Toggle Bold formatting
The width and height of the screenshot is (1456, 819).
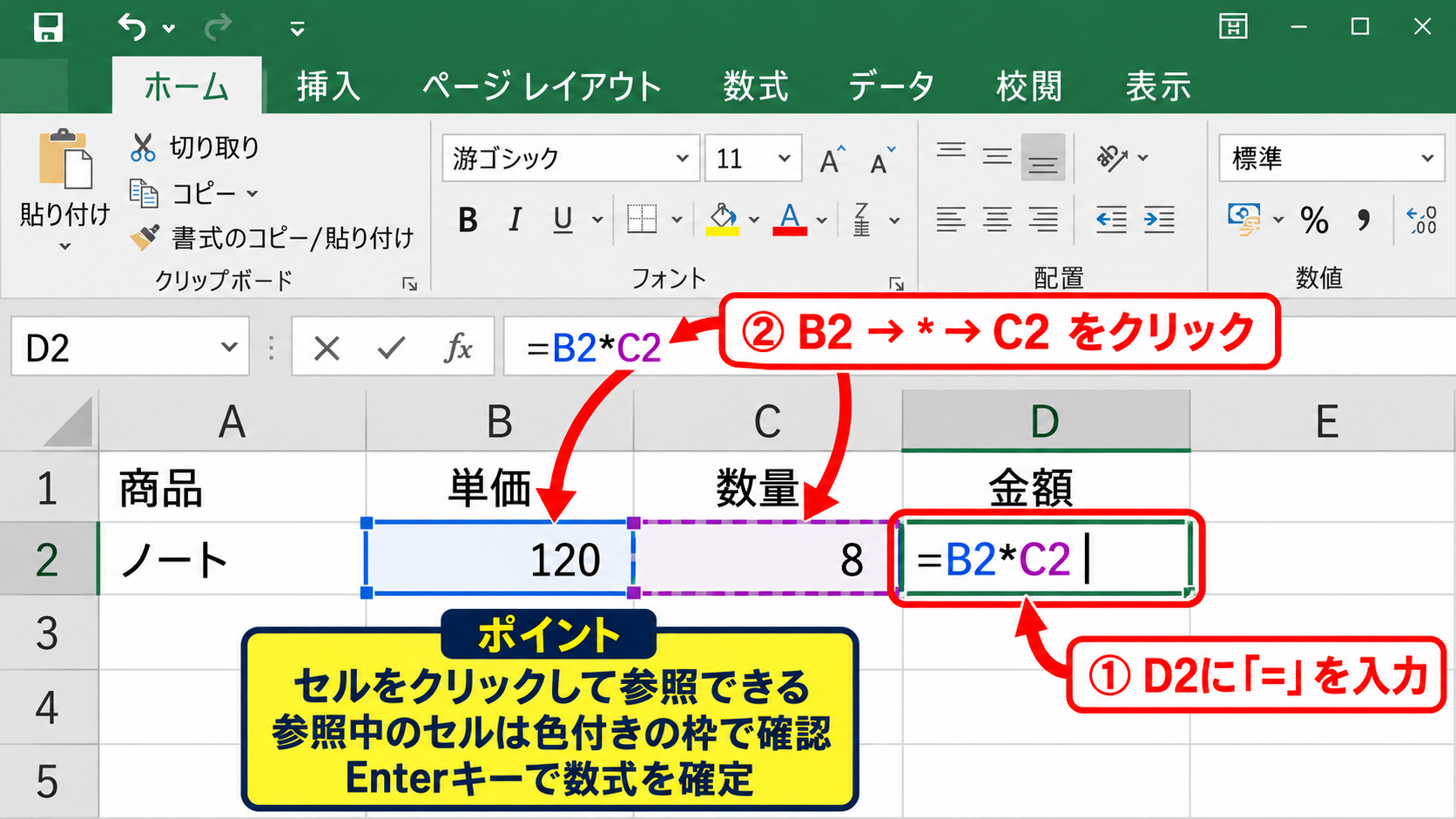point(468,220)
